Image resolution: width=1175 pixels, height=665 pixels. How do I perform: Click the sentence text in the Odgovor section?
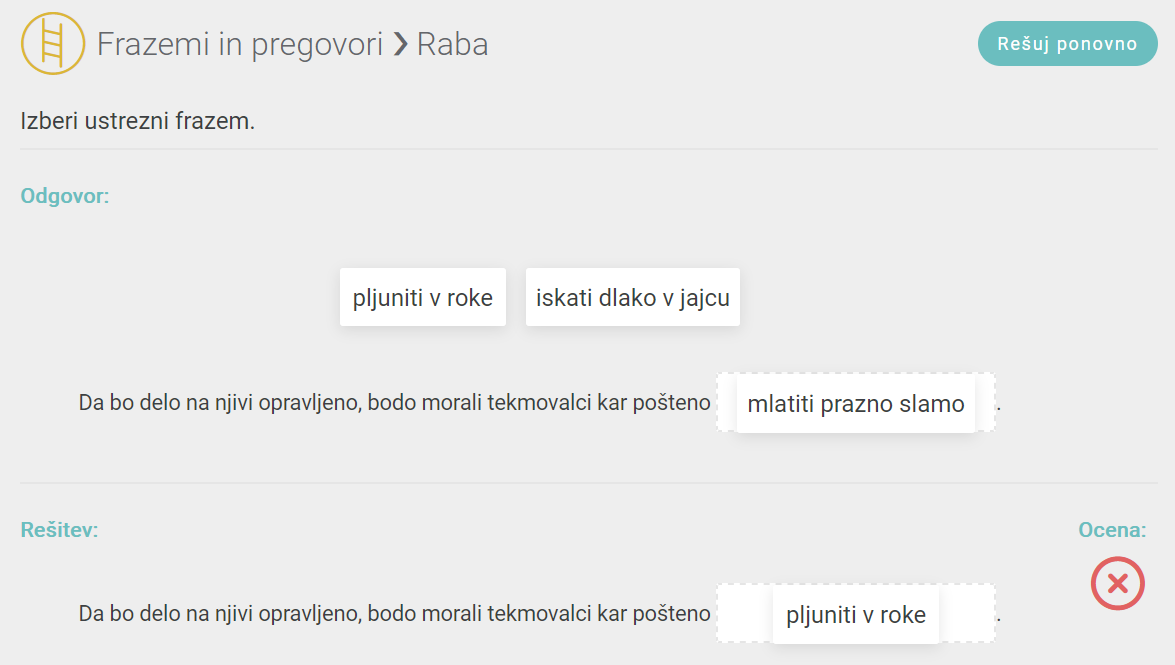coord(394,404)
